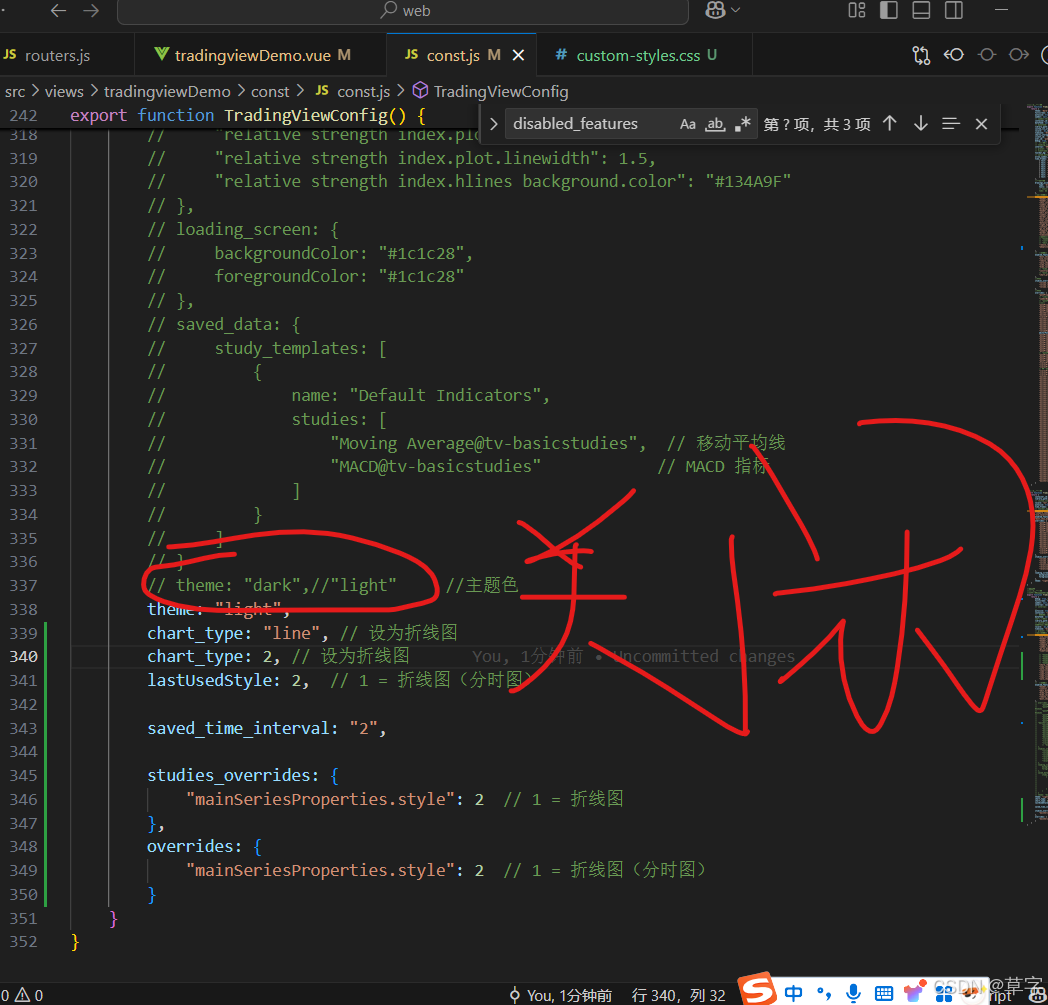Toggle Use Regular Expression in find widget

click(743, 124)
